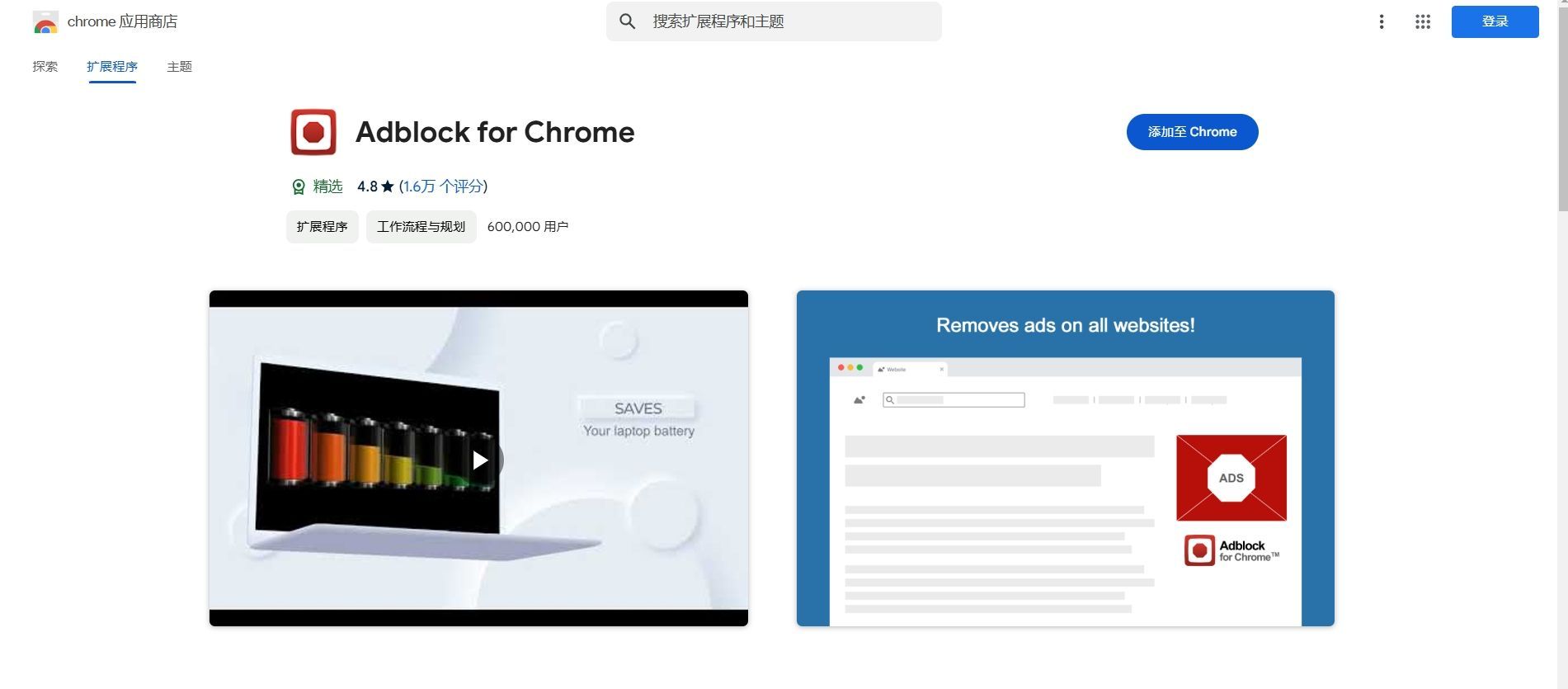Switch to the 探索 tab
Viewport: 1568px width, 689px height.
pyautogui.click(x=45, y=67)
